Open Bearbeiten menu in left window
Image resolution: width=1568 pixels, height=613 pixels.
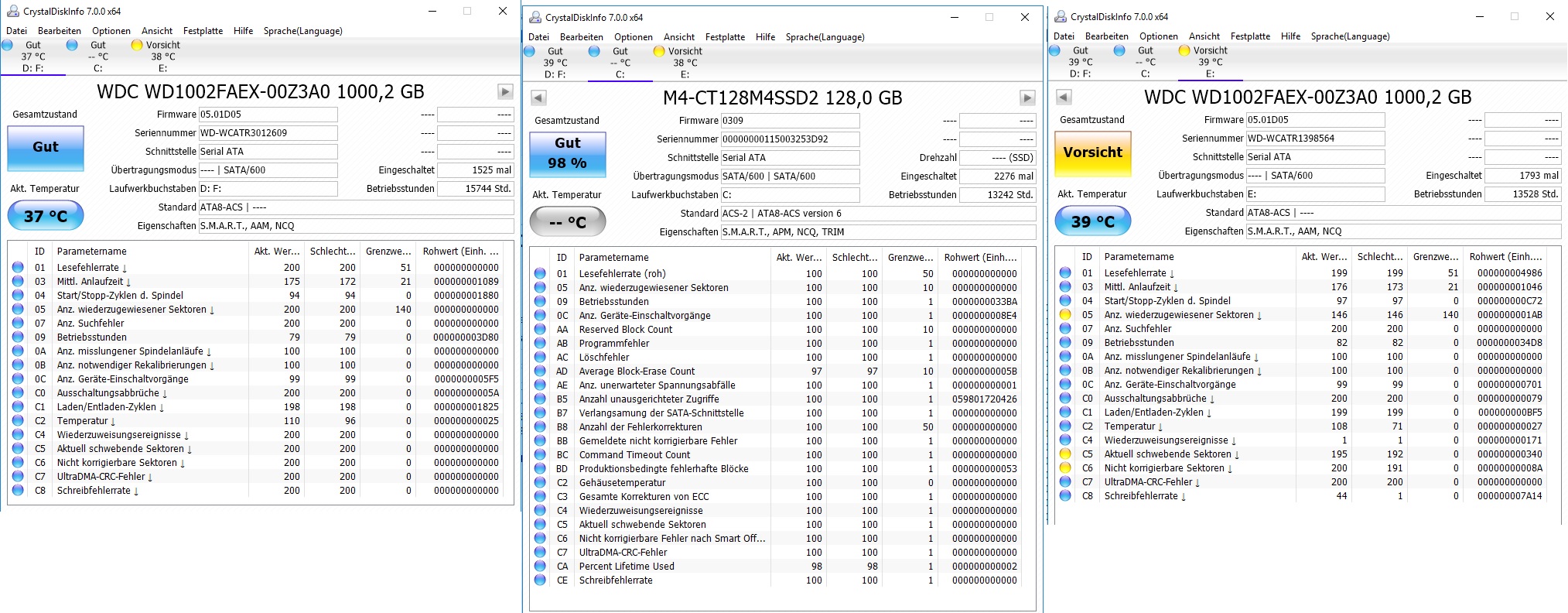[60, 31]
